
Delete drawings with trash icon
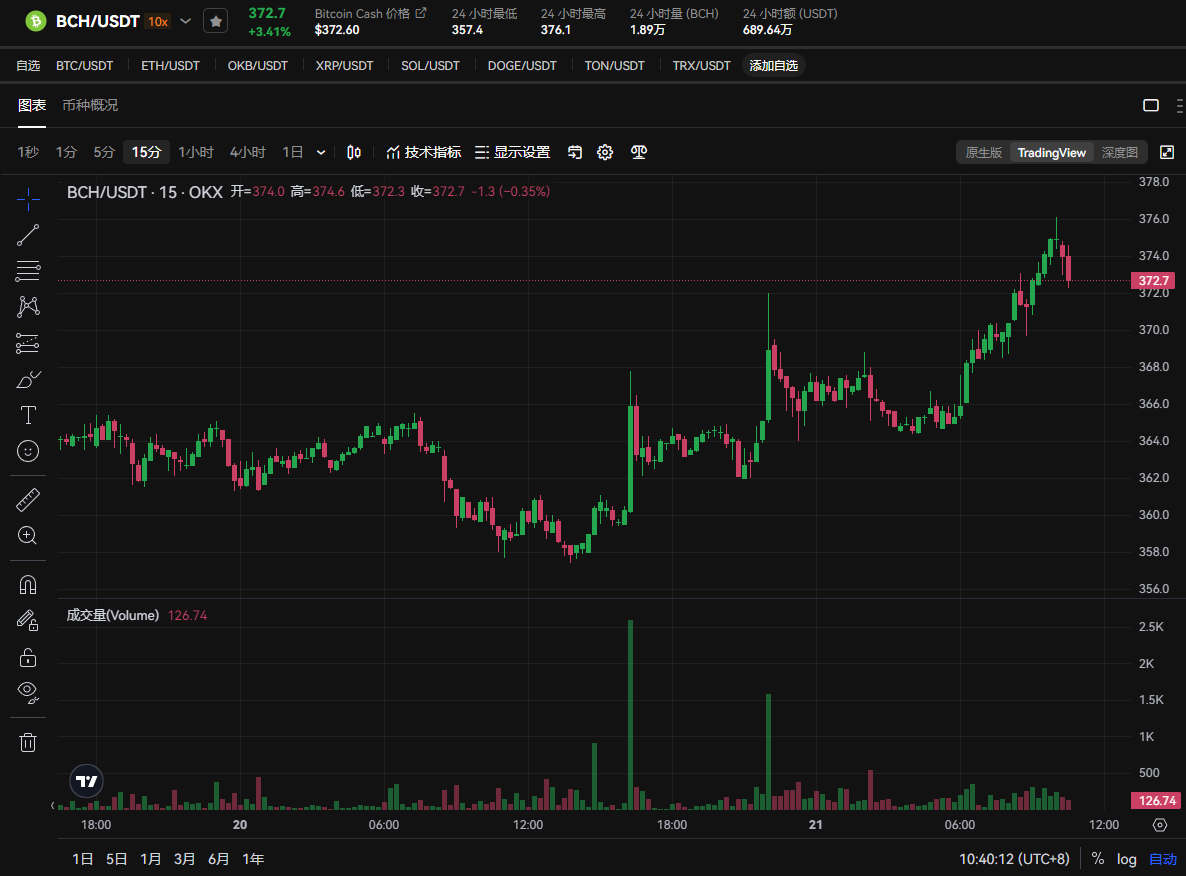point(28,742)
